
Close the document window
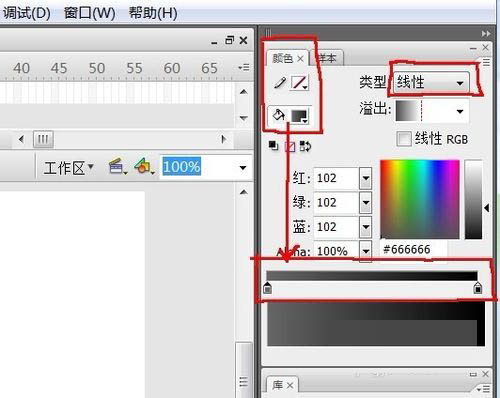point(244,41)
